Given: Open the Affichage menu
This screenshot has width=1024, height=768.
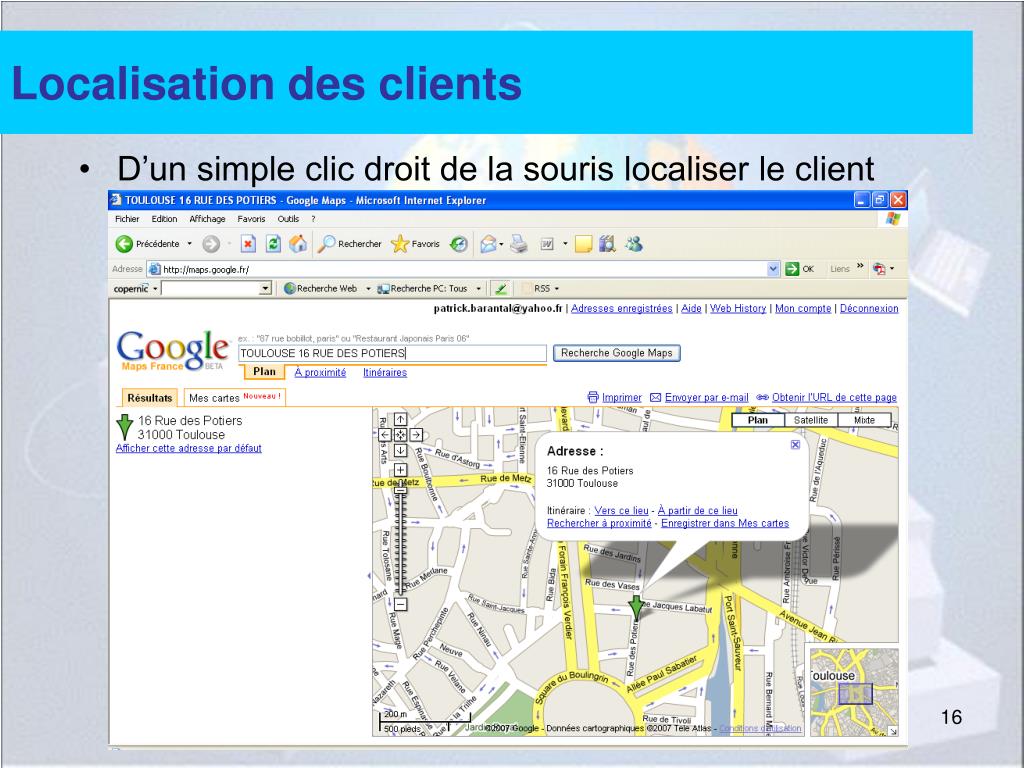Looking at the screenshot, I should click(x=207, y=219).
